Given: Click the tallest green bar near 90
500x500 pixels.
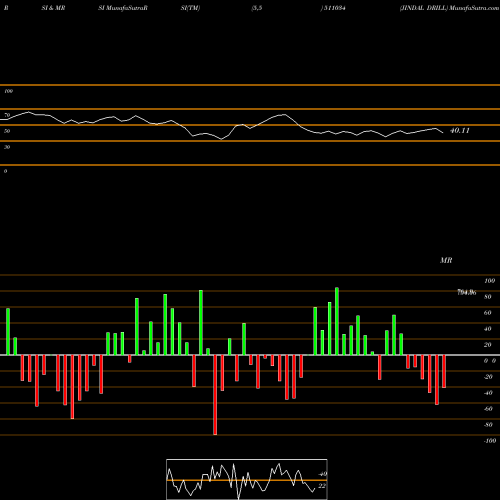Looking at the screenshot, I should click(337, 321).
